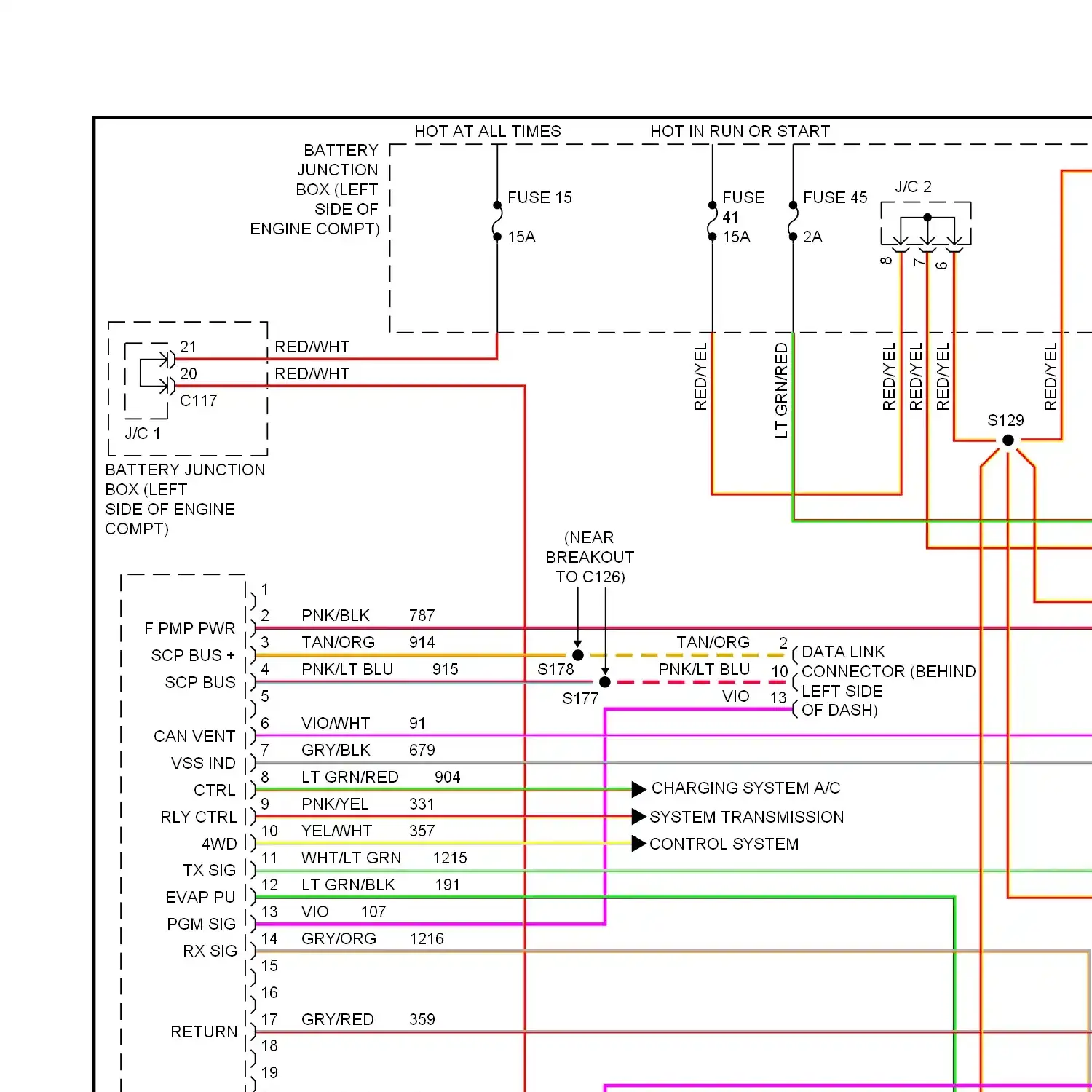This screenshot has width=1092, height=1092.
Task: Click circuit number "915"
Action: click(x=445, y=669)
